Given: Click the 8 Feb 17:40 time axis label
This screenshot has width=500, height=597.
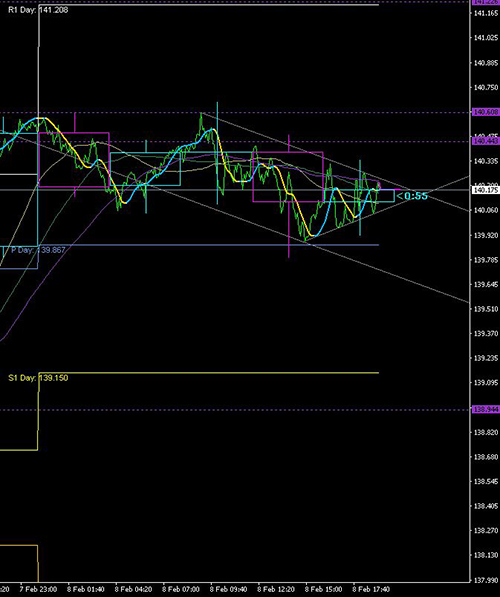Looking at the screenshot, I should tap(371, 589).
